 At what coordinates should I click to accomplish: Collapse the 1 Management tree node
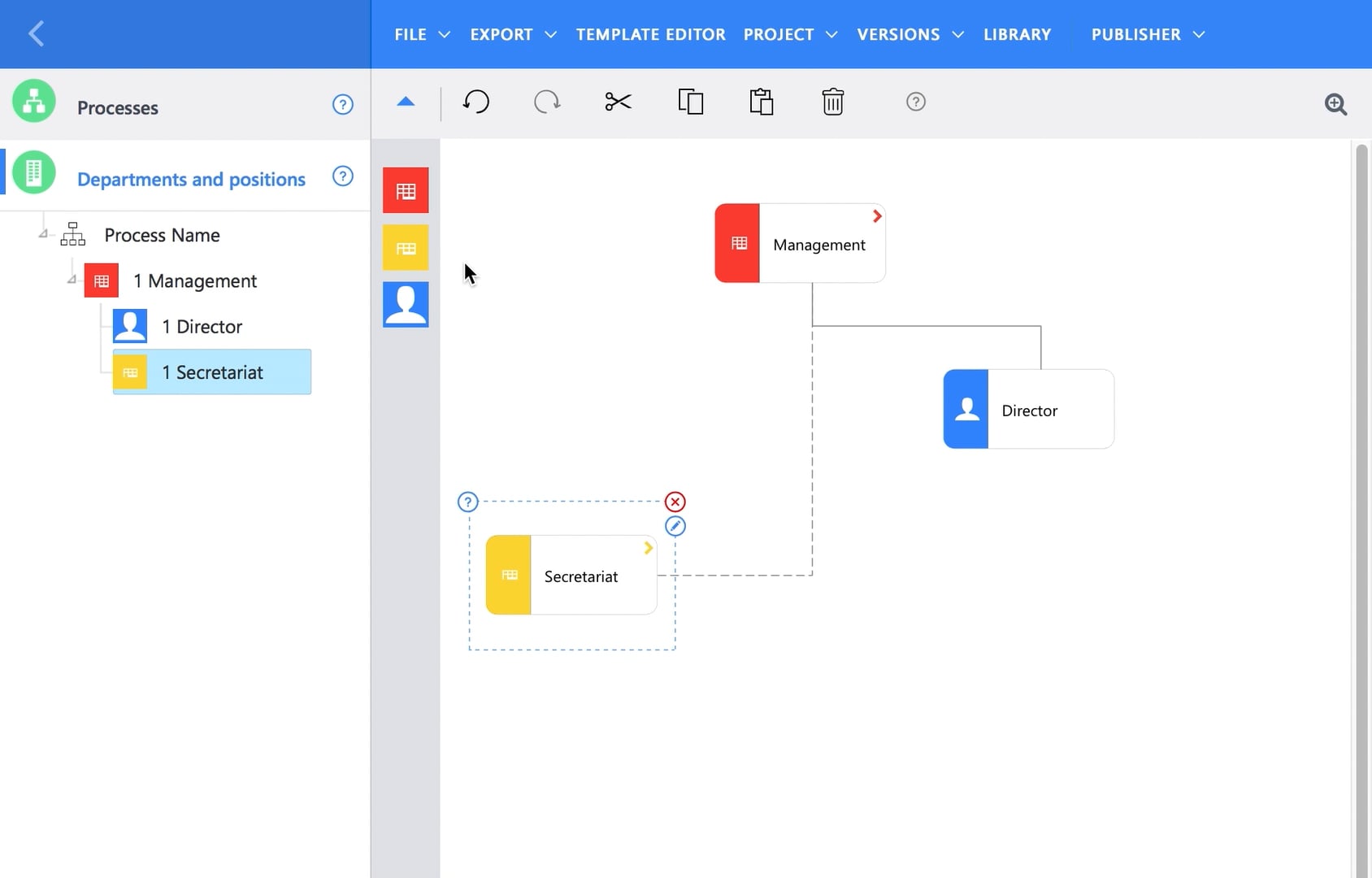(x=71, y=280)
